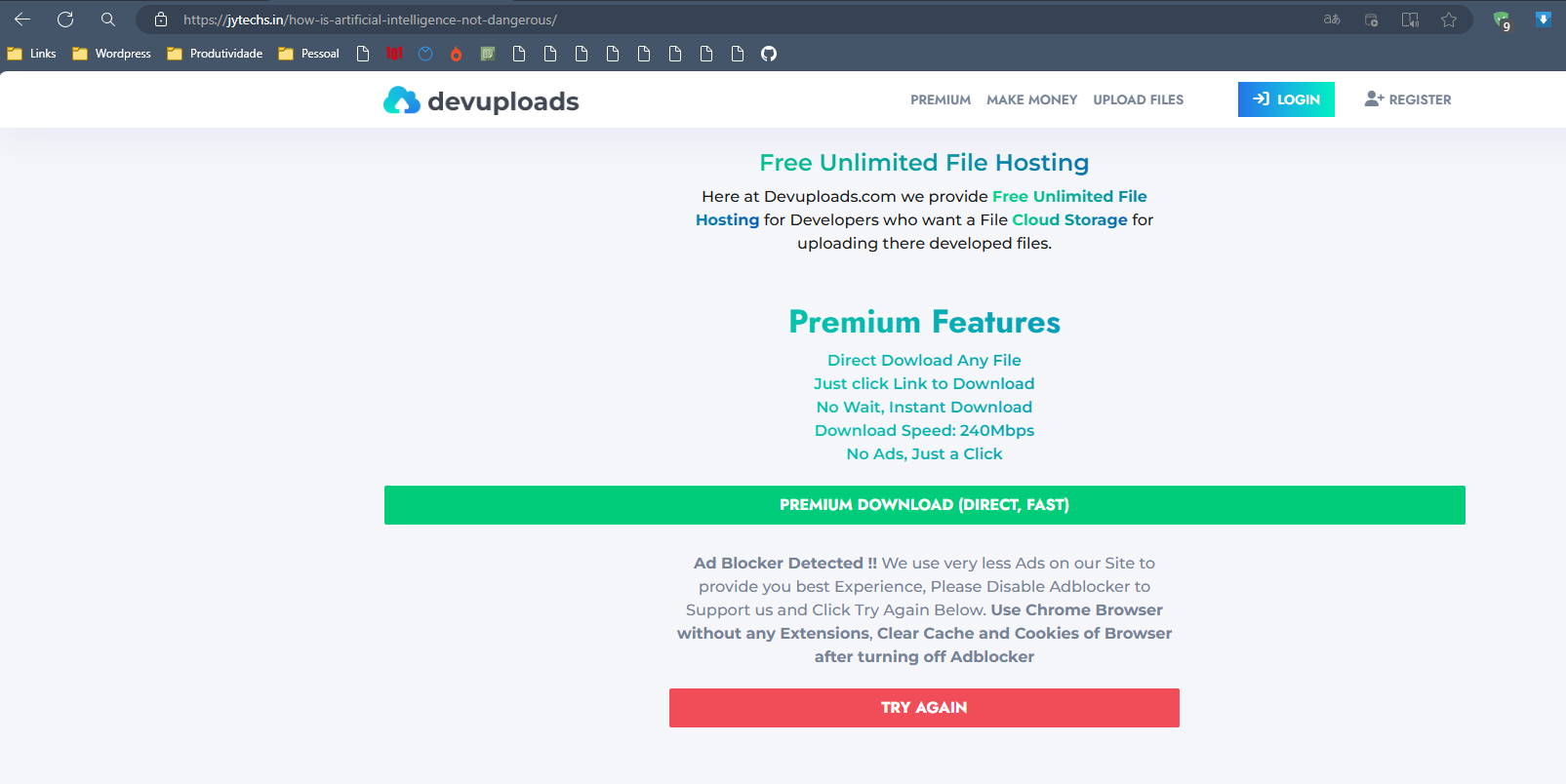Viewport: 1566px width, 784px height.
Task: Go to the PREMIUM menu item
Action: (940, 99)
